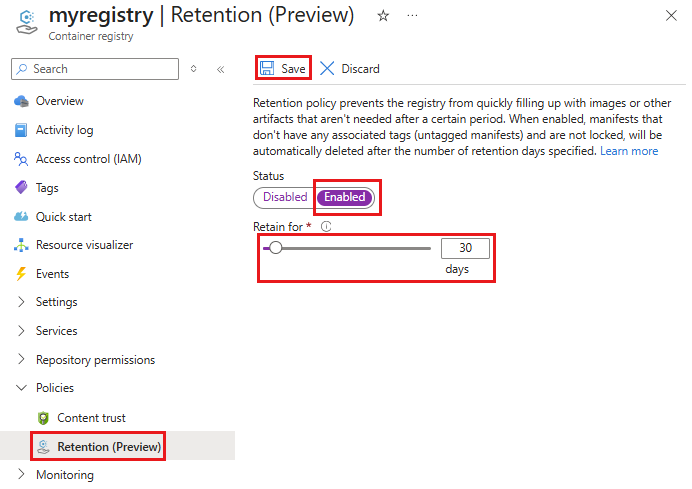Open Resource visualizer
Screen dimensions: 692x489
pos(84,245)
